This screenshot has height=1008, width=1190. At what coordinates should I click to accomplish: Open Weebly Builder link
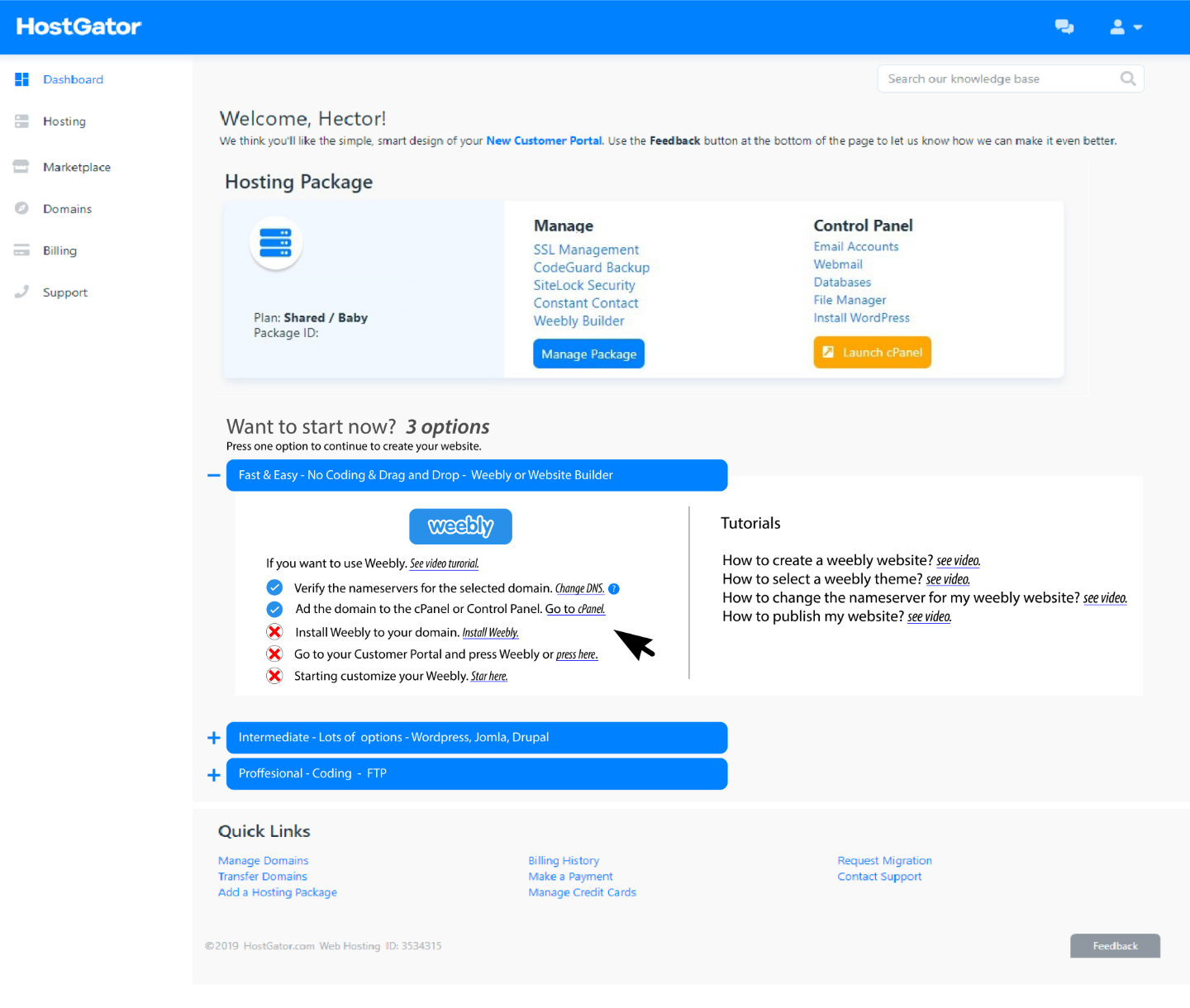tap(578, 321)
